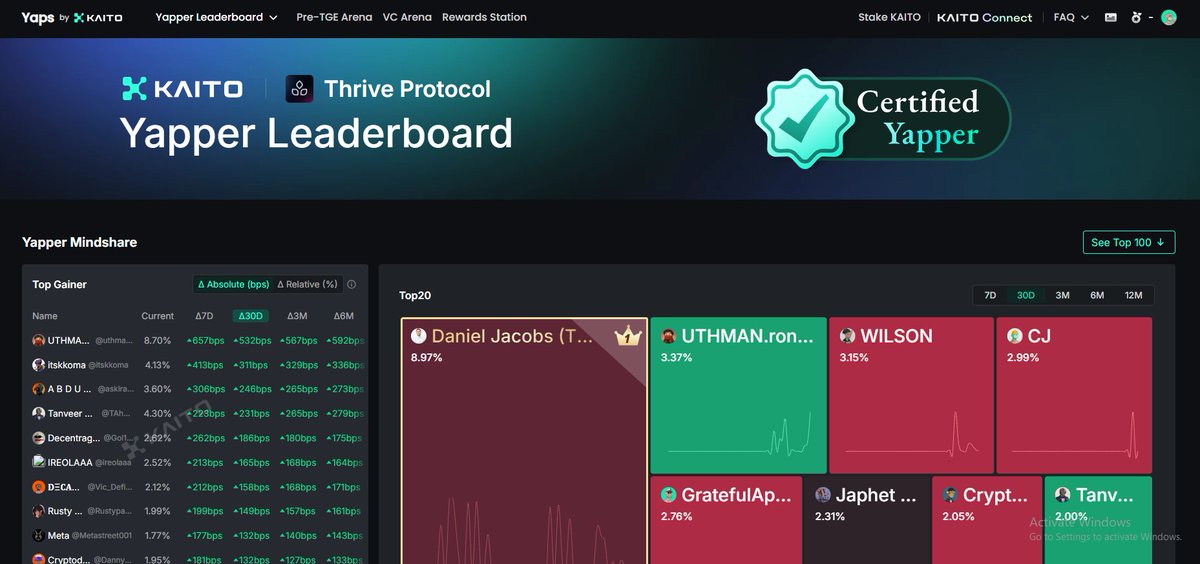Image resolution: width=1200 pixels, height=564 pixels.
Task: Expand the FAQ dropdown menu
Action: coord(1071,17)
